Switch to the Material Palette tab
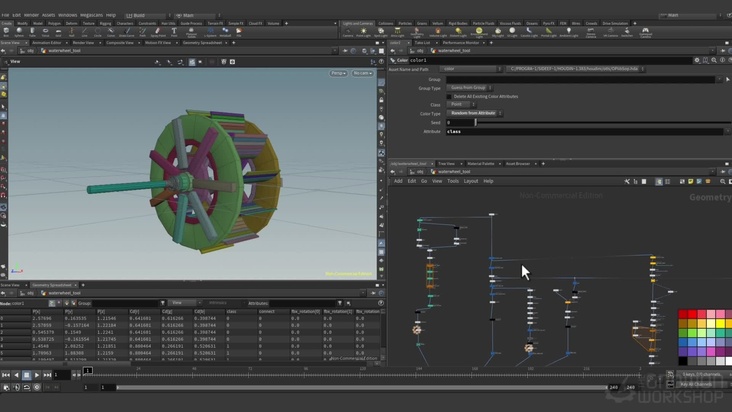732x412 pixels. 482,163
